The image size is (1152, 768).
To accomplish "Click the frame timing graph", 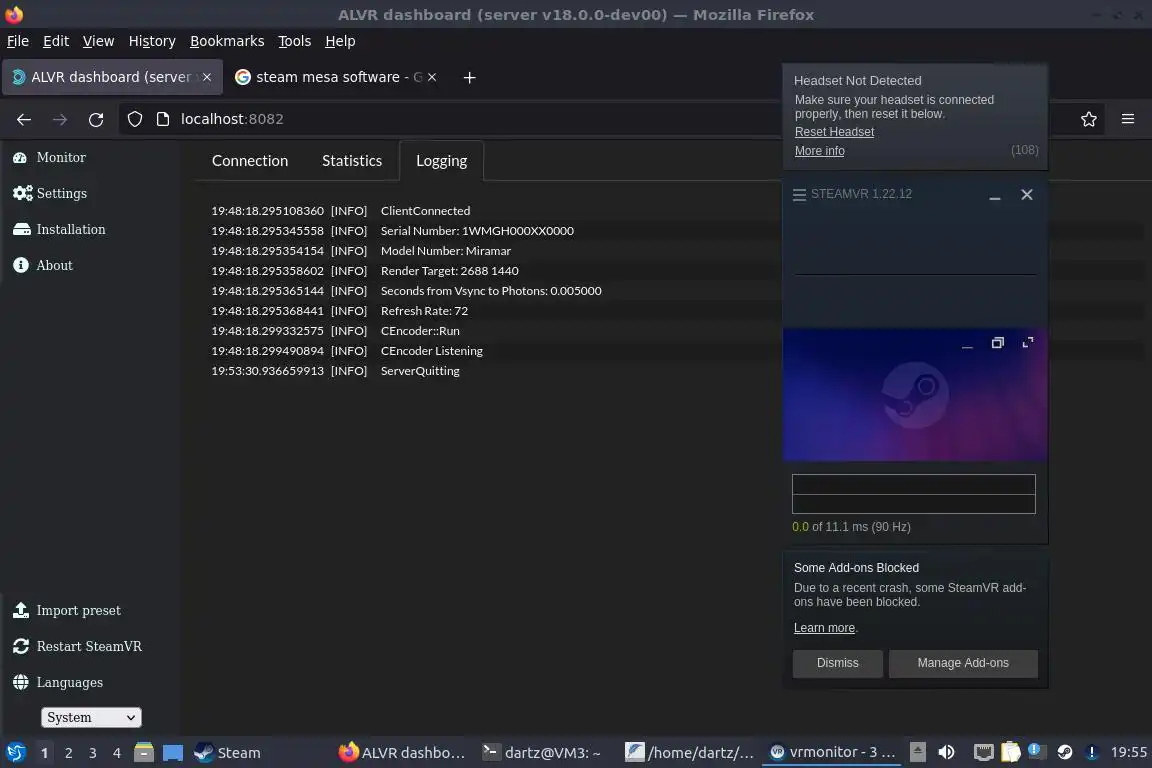I will pos(914,494).
